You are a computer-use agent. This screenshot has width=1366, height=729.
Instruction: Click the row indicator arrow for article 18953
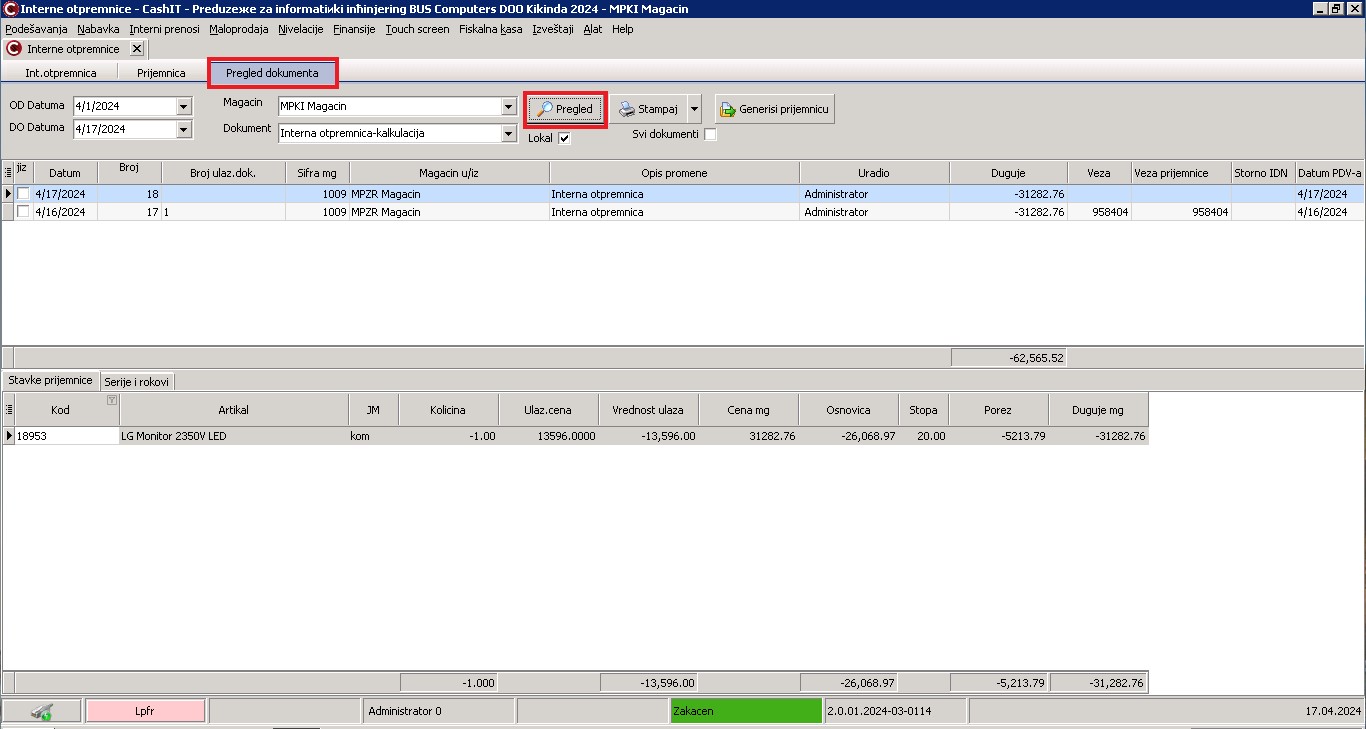tap(8, 436)
